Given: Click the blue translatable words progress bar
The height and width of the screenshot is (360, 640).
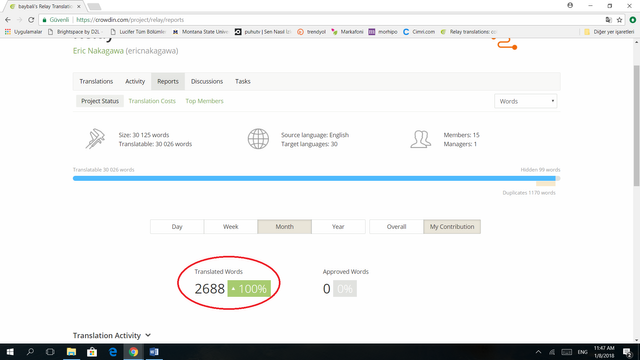Looking at the screenshot, I should (314, 178).
